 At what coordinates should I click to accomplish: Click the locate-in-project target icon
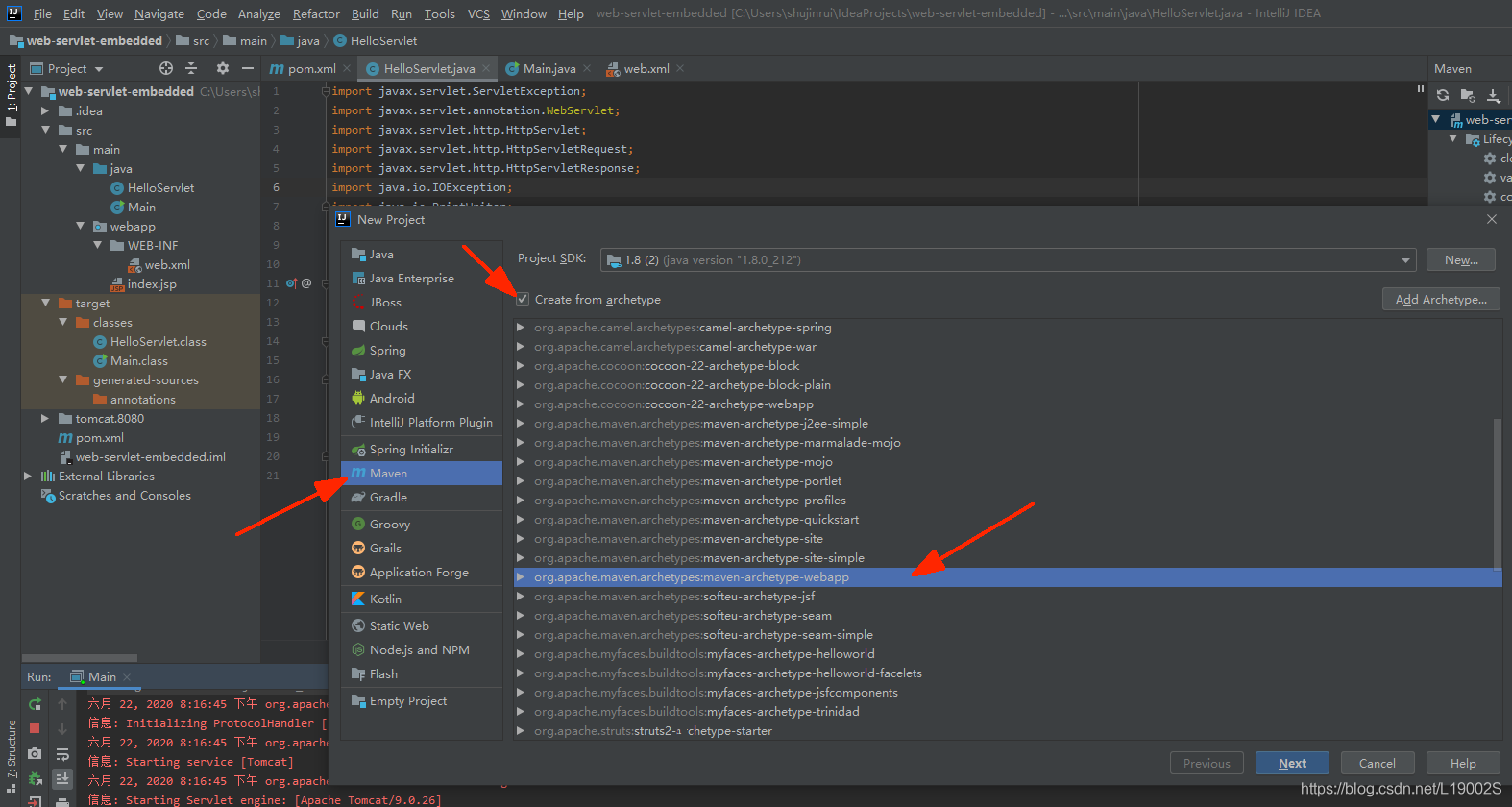(x=166, y=68)
